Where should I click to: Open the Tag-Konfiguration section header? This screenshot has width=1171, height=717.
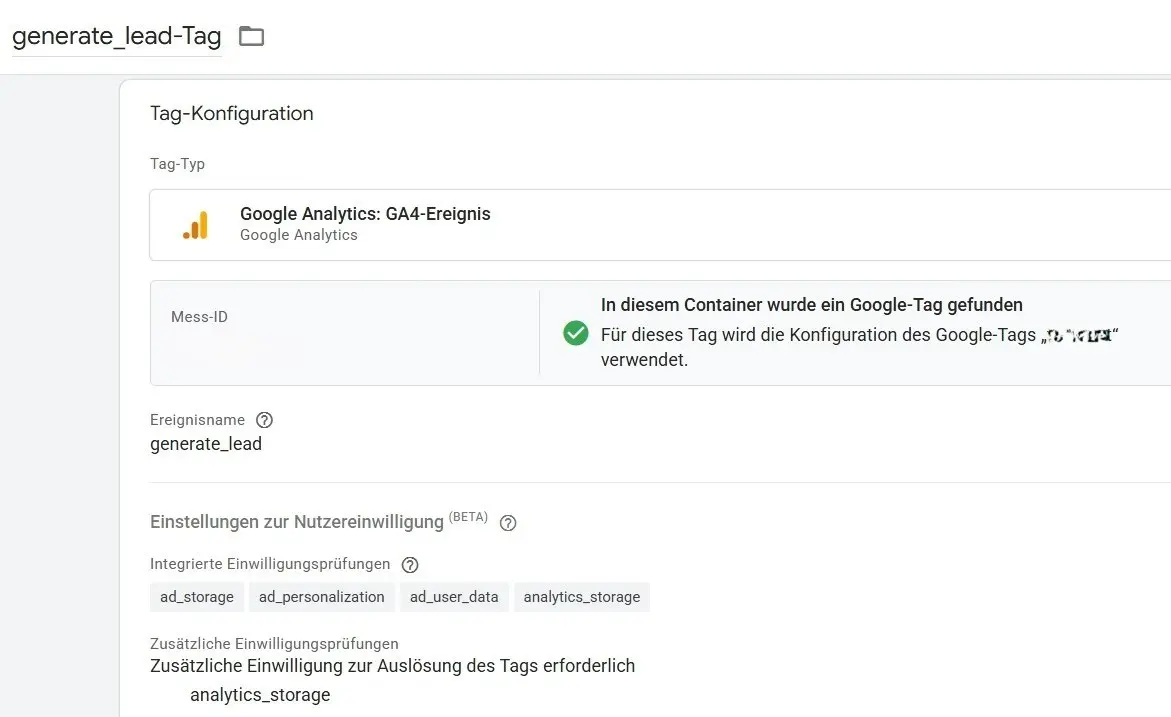click(231, 113)
